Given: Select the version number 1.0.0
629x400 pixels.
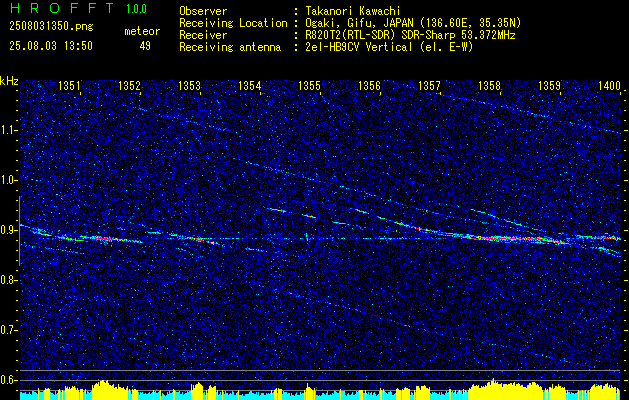Looking at the screenshot, I should click(136, 9).
